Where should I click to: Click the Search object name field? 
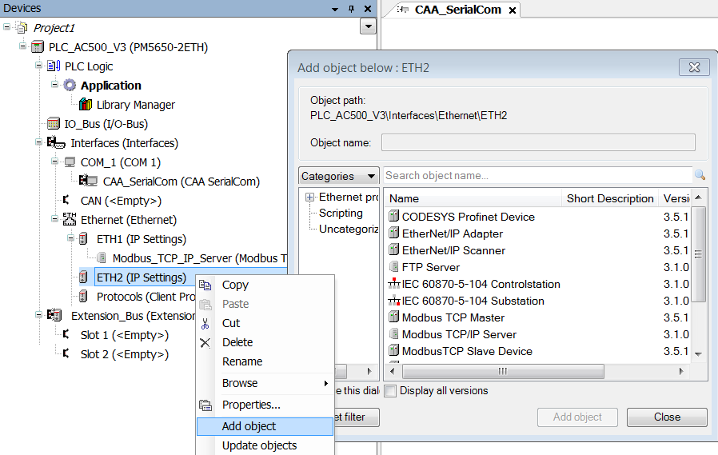536,176
